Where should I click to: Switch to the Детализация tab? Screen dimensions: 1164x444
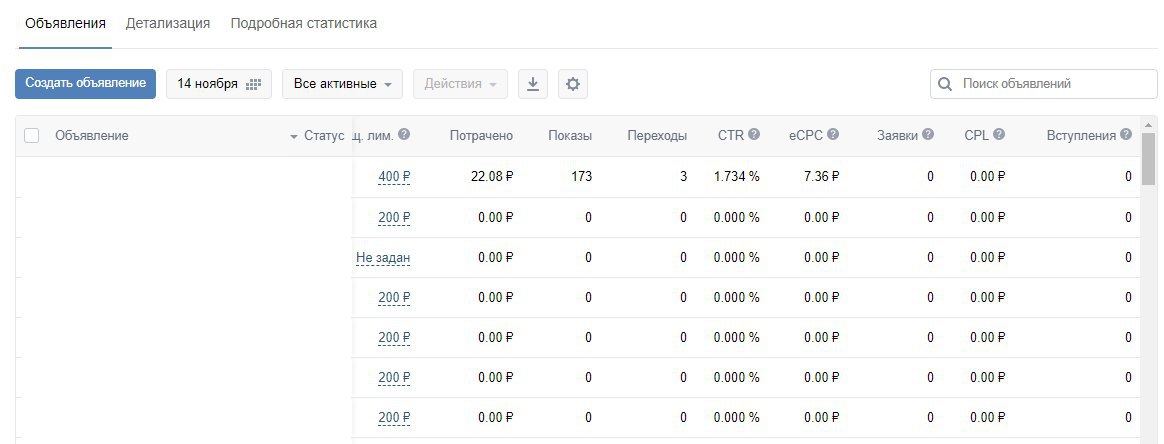click(168, 23)
